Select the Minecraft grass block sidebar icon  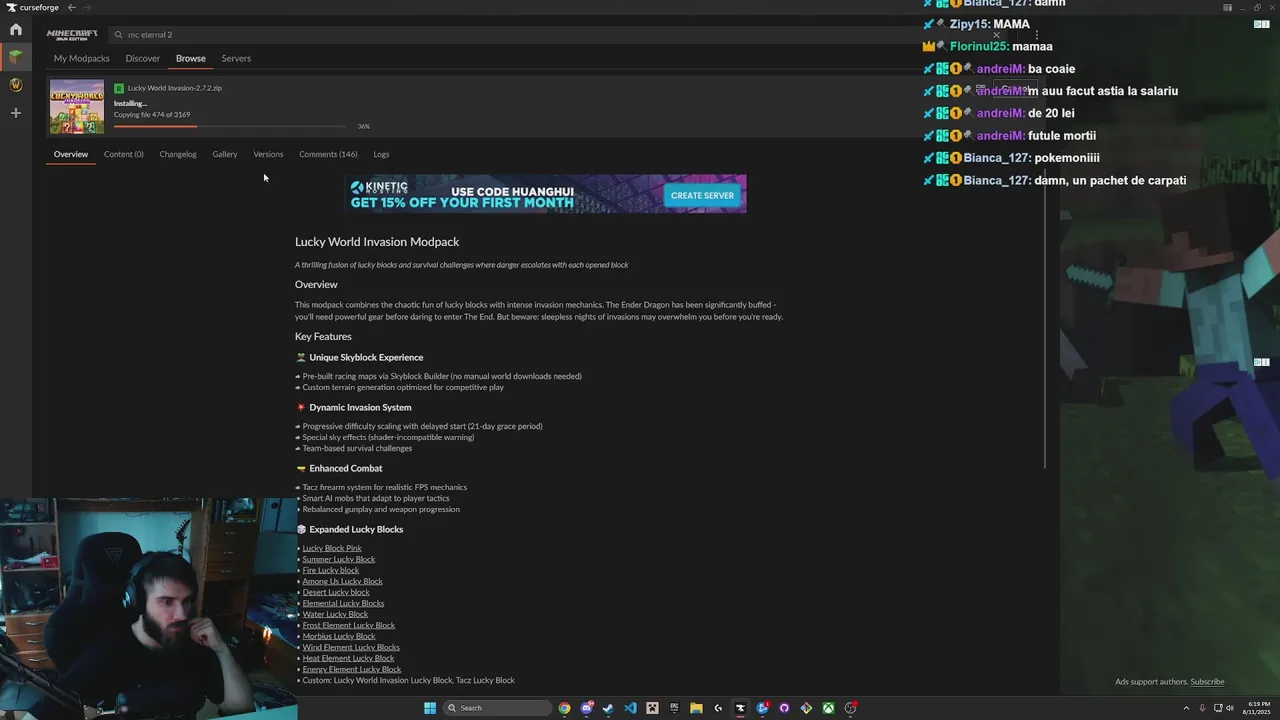click(15, 57)
